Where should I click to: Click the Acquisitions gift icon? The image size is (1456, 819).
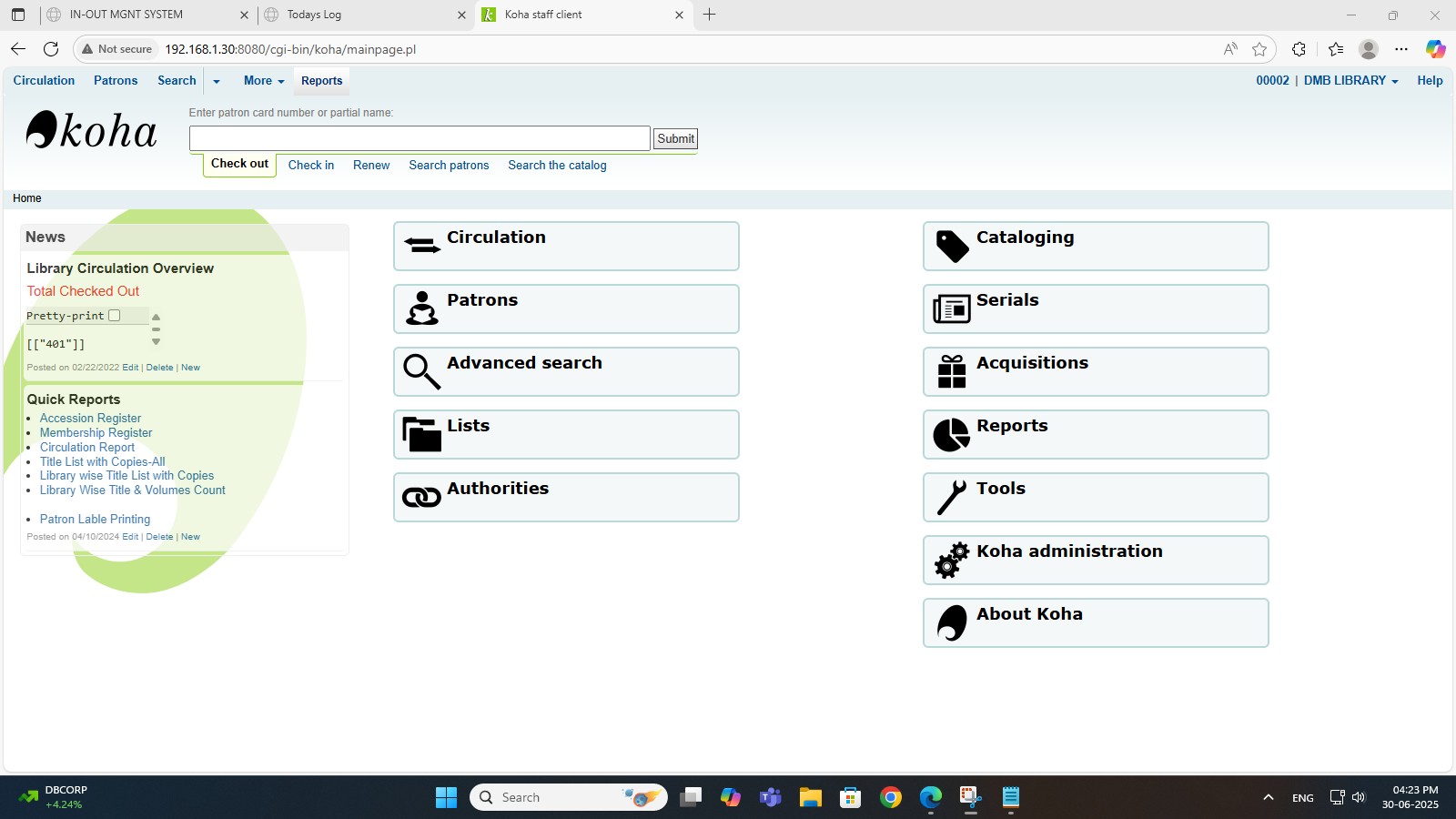pos(952,371)
